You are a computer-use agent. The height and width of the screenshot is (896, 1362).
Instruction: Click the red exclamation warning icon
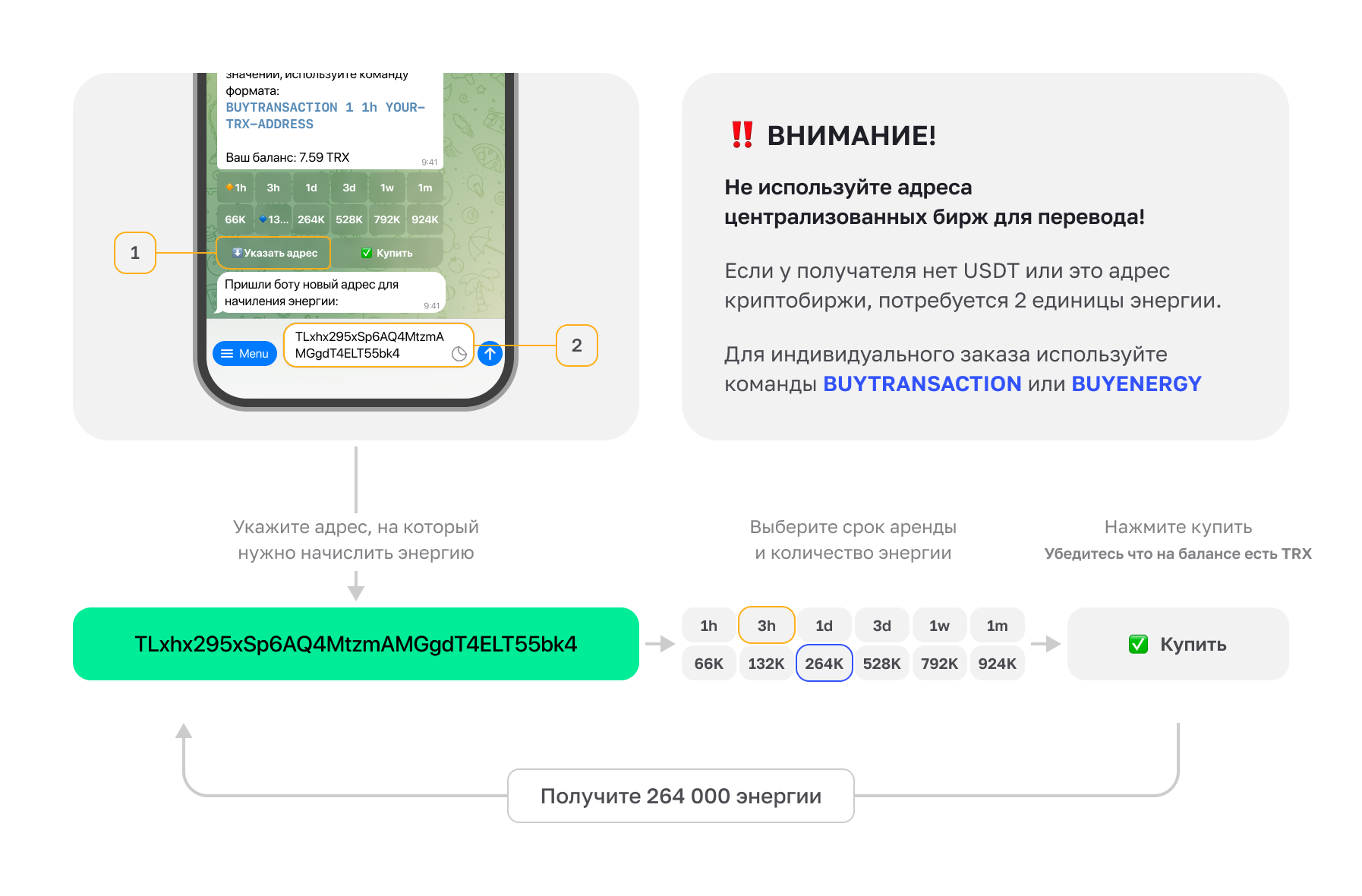tap(742, 134)
